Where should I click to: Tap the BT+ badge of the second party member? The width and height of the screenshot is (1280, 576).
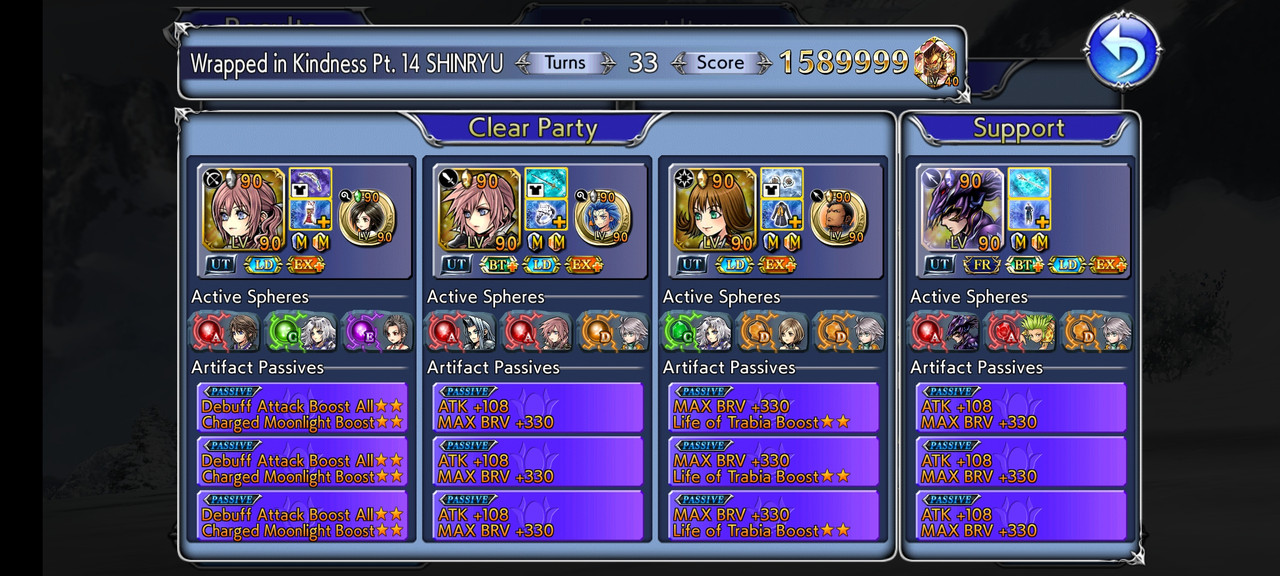pos(501,265)
